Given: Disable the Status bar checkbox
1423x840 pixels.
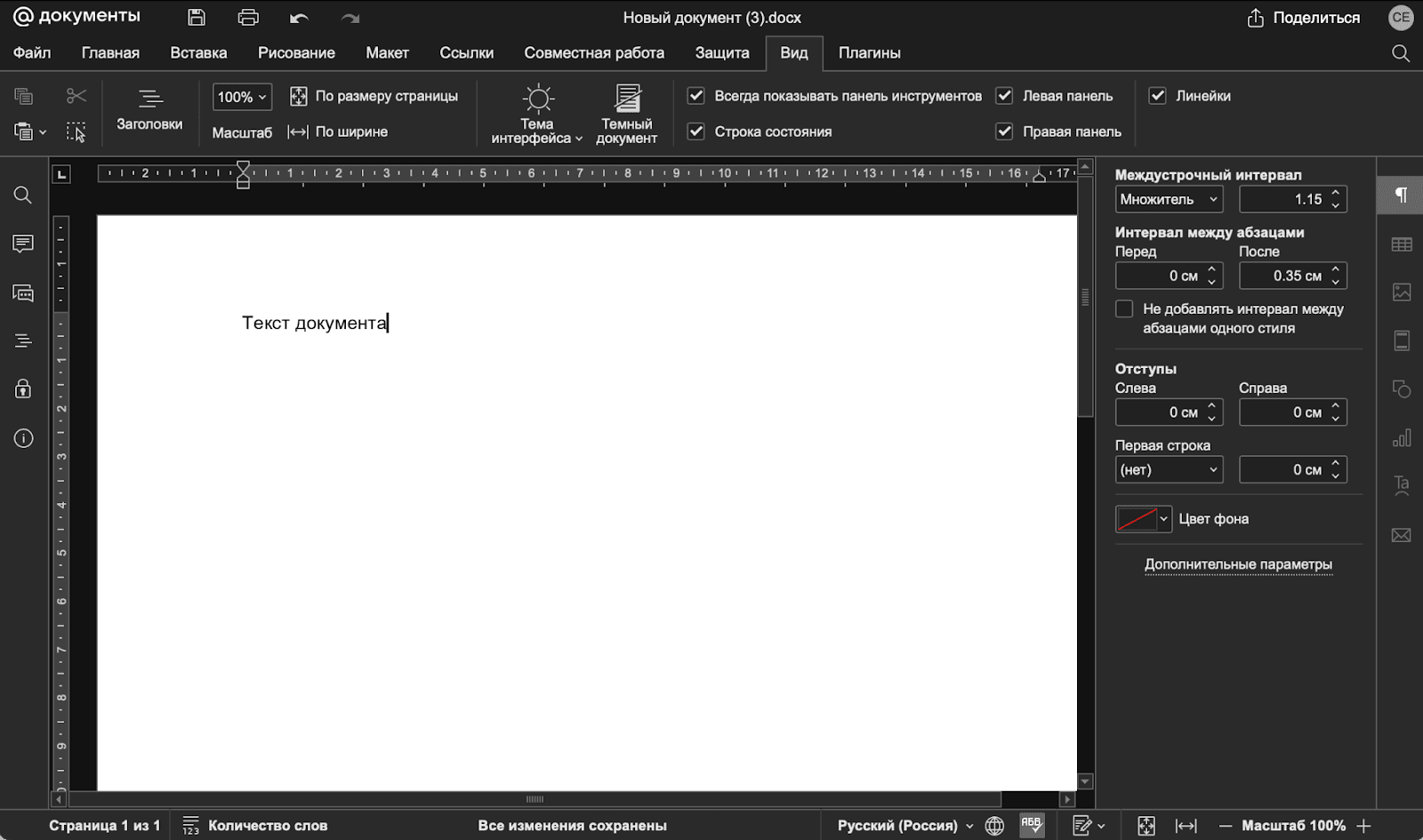Looking at the screenshot, I should click(696, 132).
